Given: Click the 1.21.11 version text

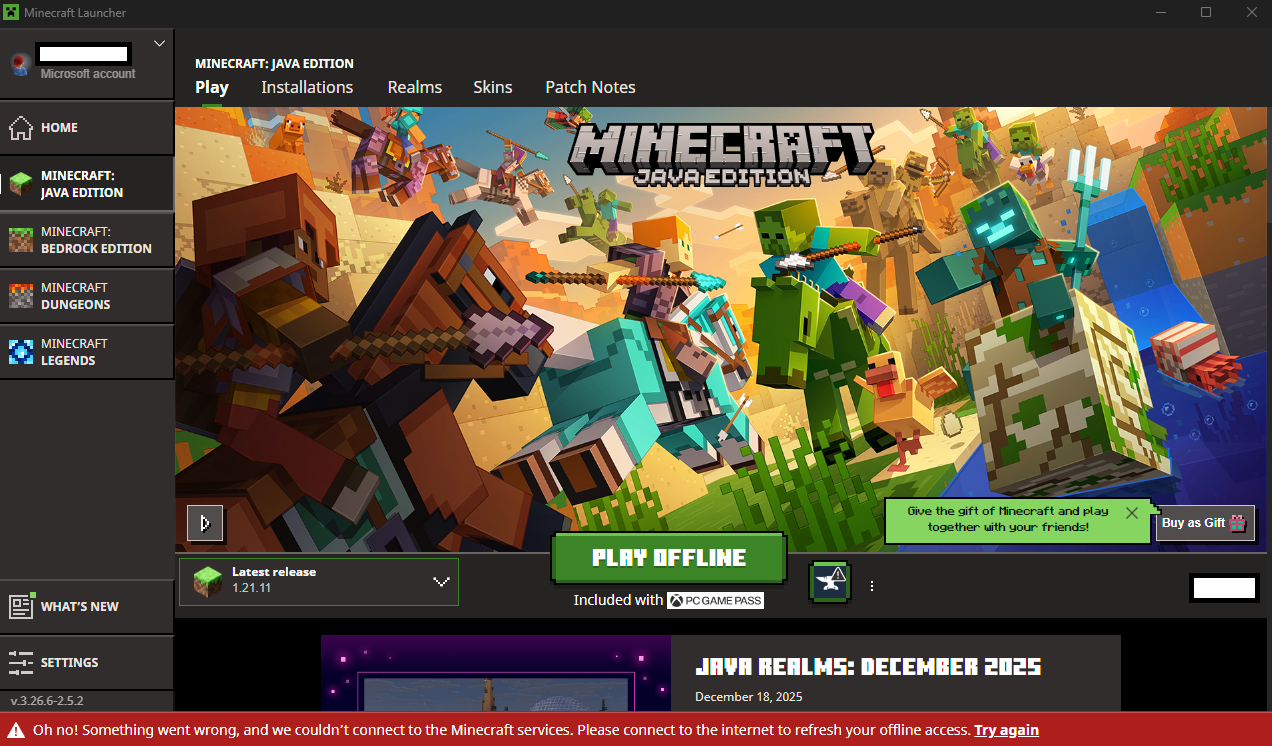Looking at the screenshot, I should pyautogui.click(x=251, y=588).
